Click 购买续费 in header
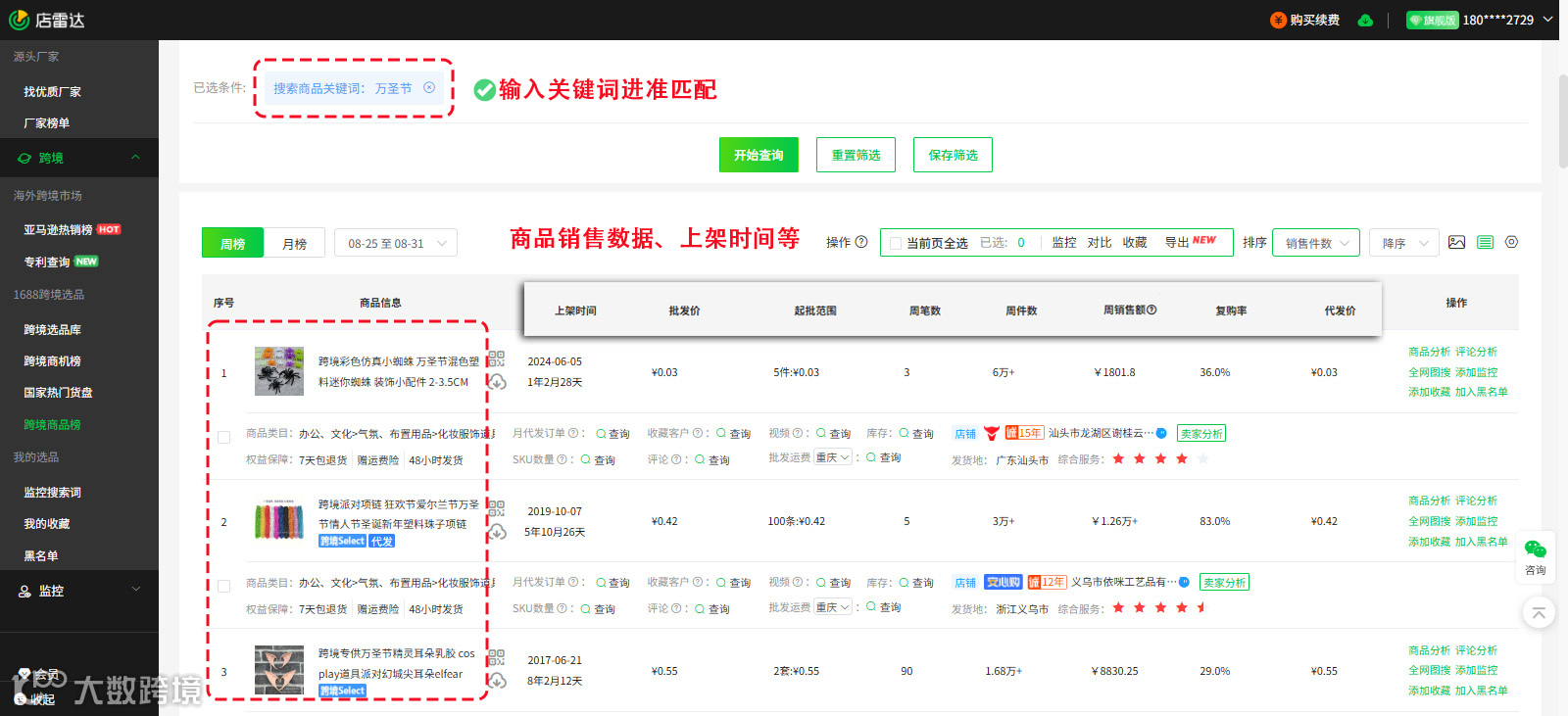The width and height of the screenshot is (1568, 716). click(x=1305, y=20)
